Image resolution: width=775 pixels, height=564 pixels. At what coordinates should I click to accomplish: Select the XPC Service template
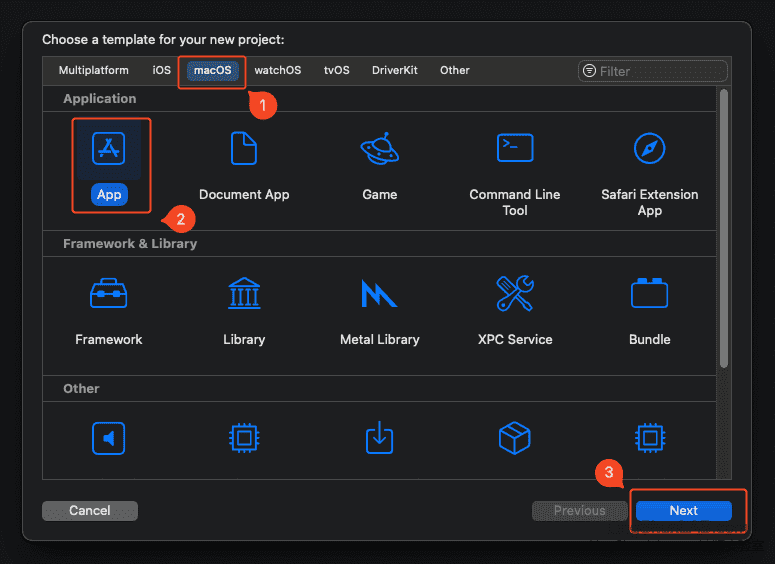pyautogui.click(x=515, y=295)
